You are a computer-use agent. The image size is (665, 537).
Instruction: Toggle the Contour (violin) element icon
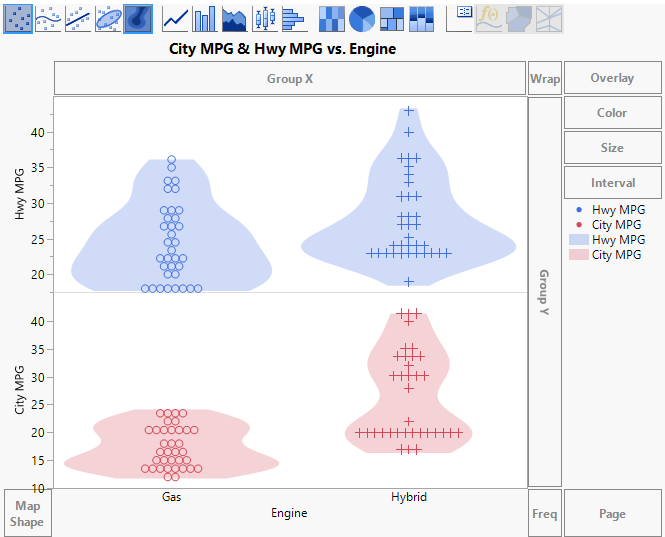pos(138,18)
